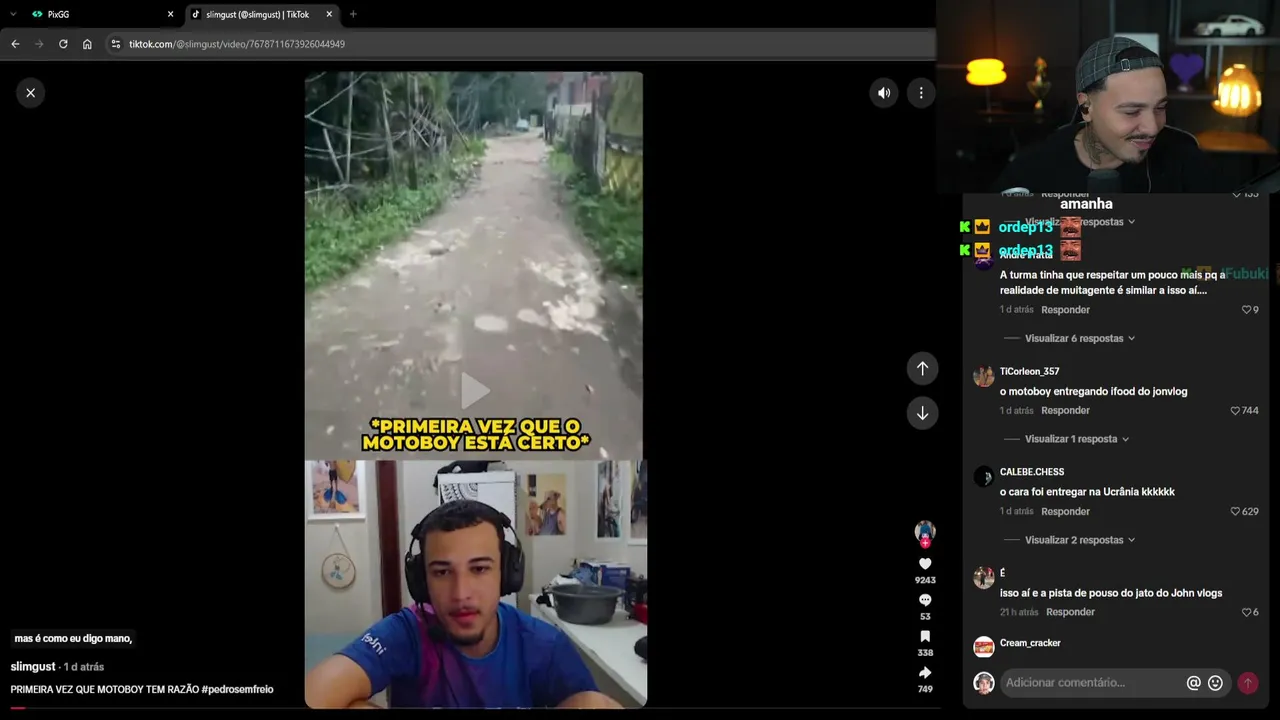Expand Visualizar 6 respostas
Image resolution: width=1280 pixels, height=720 pixels.
click(x=1080, y=339)
